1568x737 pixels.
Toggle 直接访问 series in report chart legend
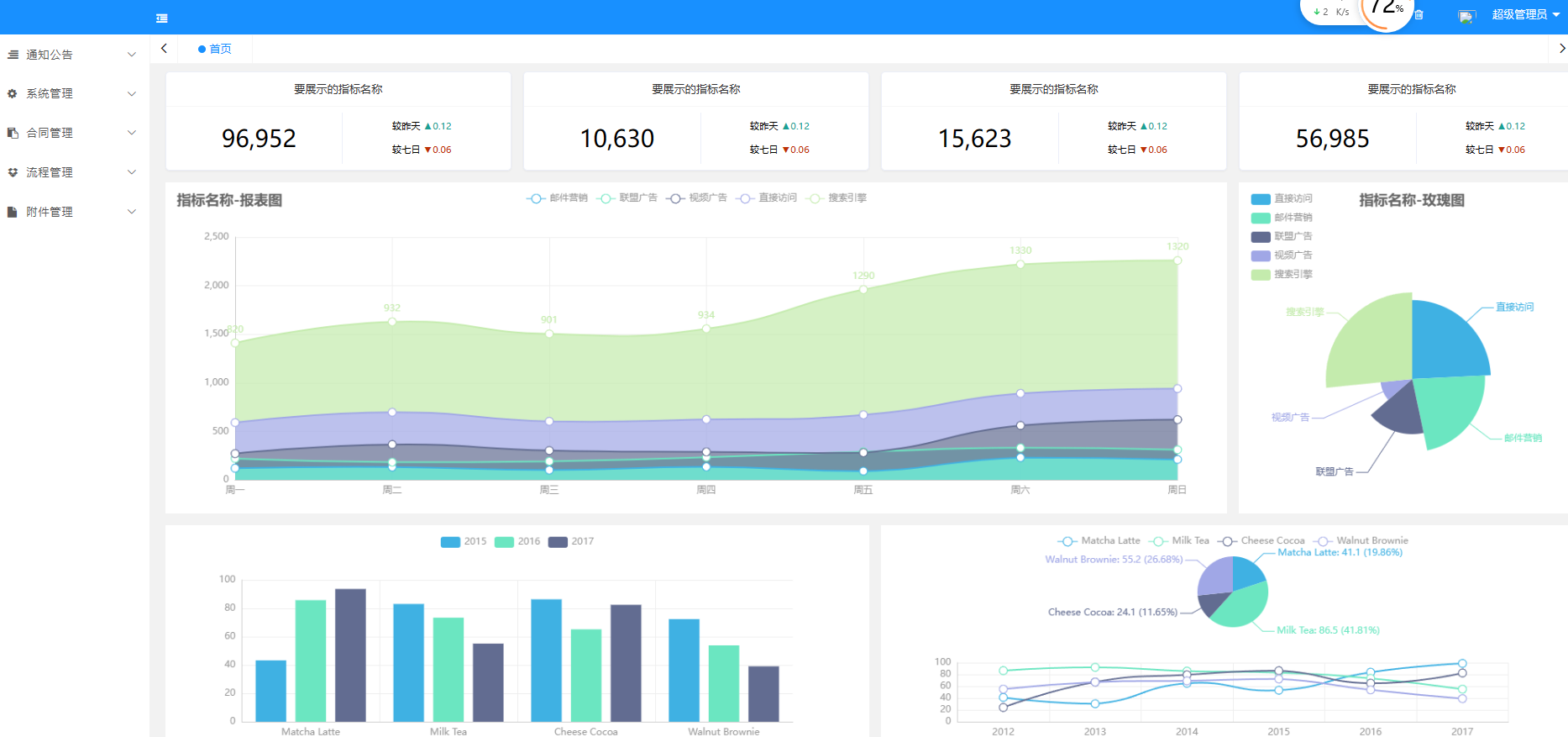point(766,198)
